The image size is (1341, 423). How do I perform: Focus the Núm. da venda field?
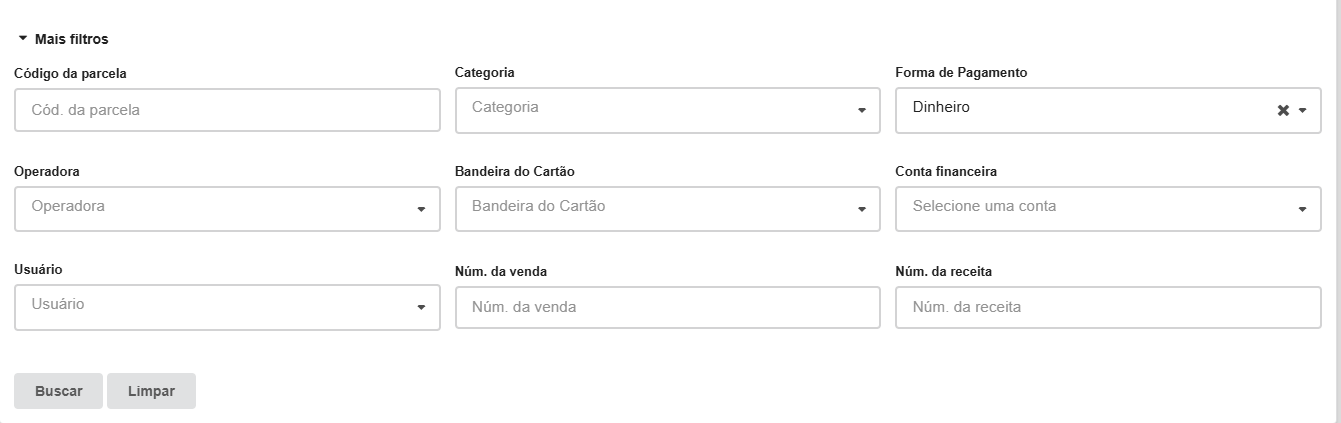[667, 308]
